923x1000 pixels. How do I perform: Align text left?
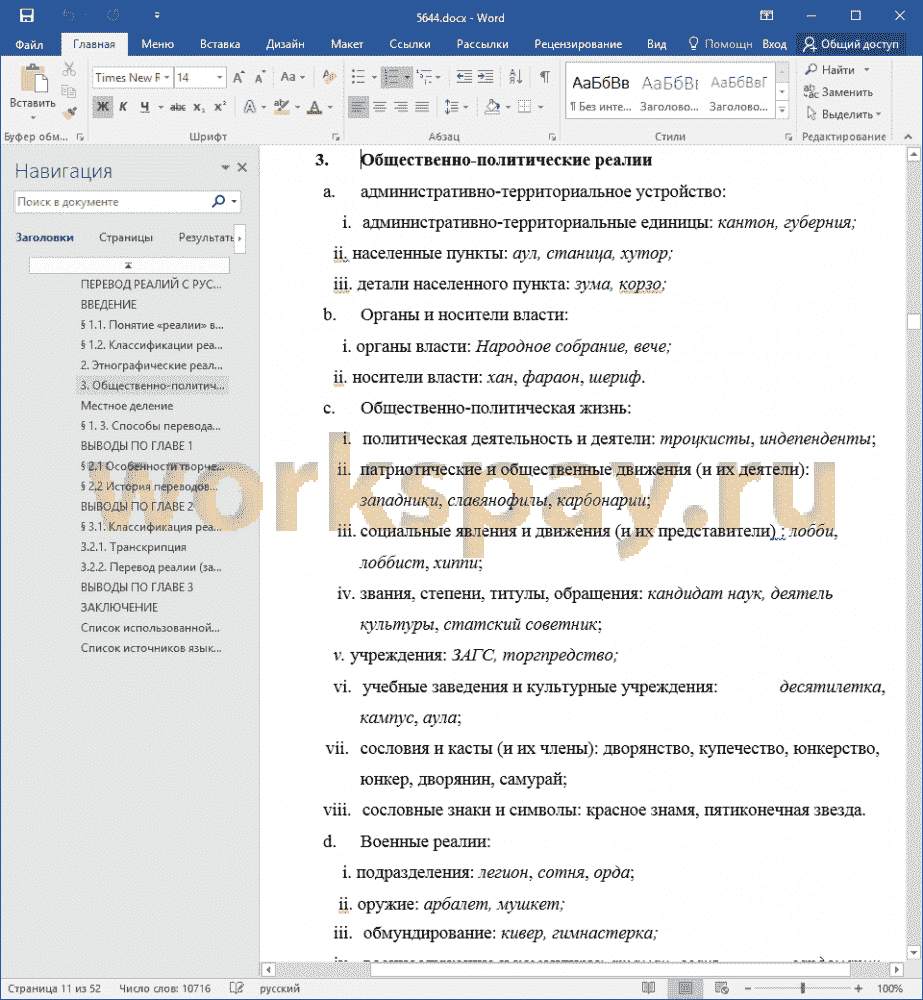pos(358,107)
